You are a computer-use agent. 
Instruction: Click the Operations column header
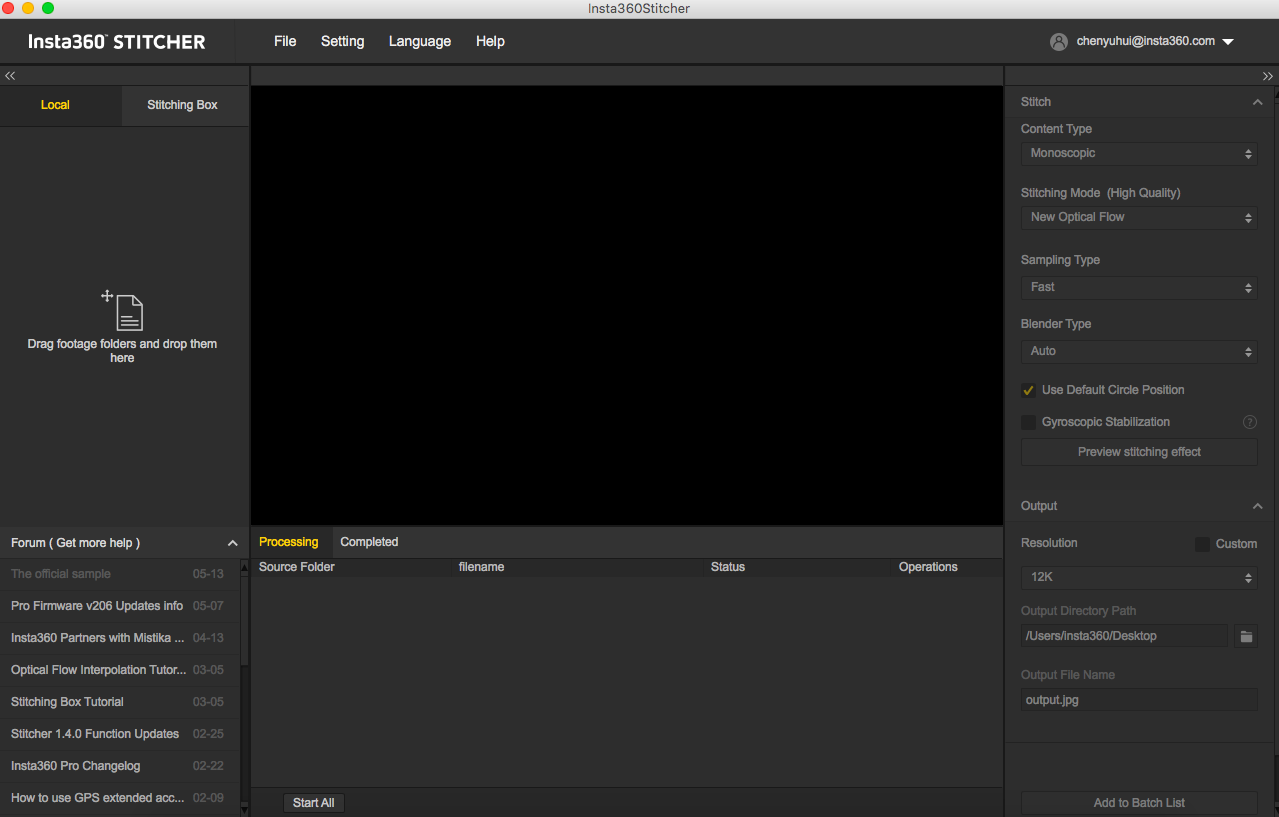pyautogui.click(x=928, y=567)
